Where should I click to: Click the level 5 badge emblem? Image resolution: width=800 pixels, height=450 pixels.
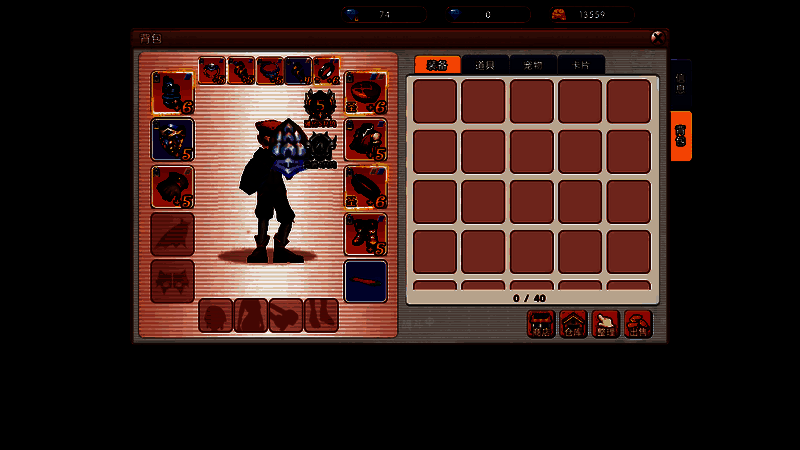(x=319, y=104)
